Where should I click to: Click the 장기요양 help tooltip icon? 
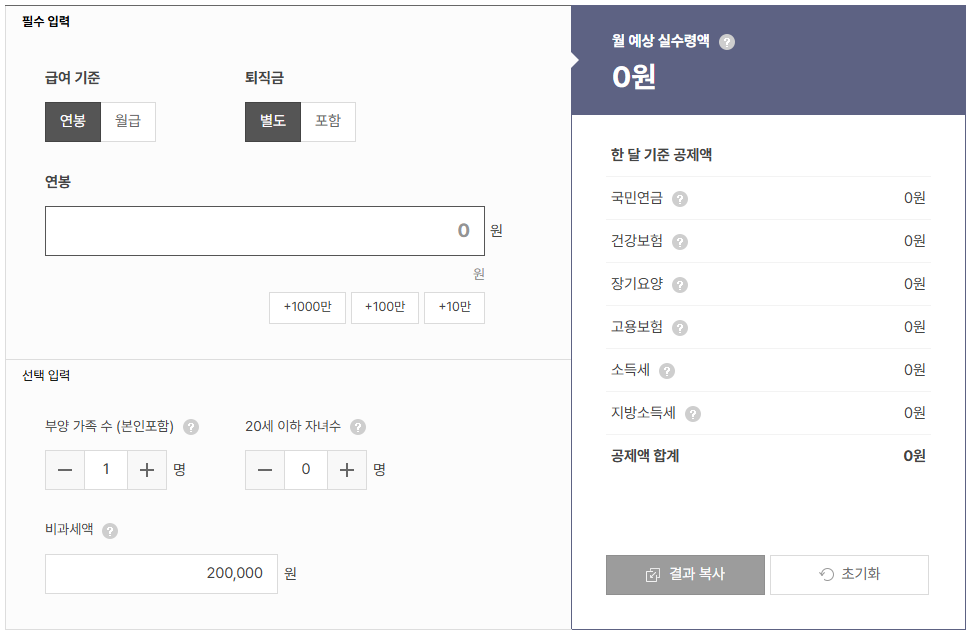coord(681,284)
